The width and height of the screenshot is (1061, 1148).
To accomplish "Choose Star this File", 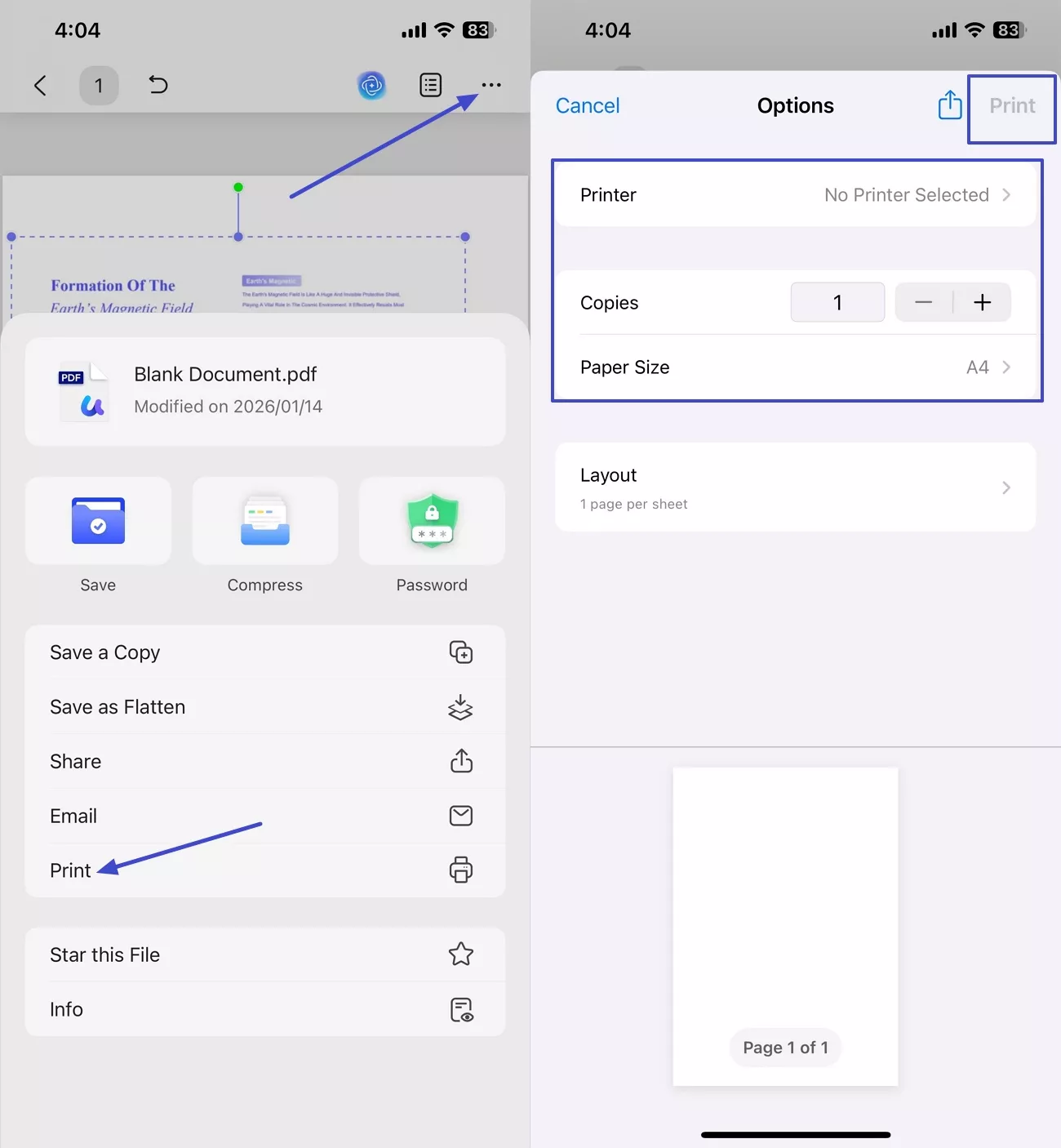I will 265,954.
